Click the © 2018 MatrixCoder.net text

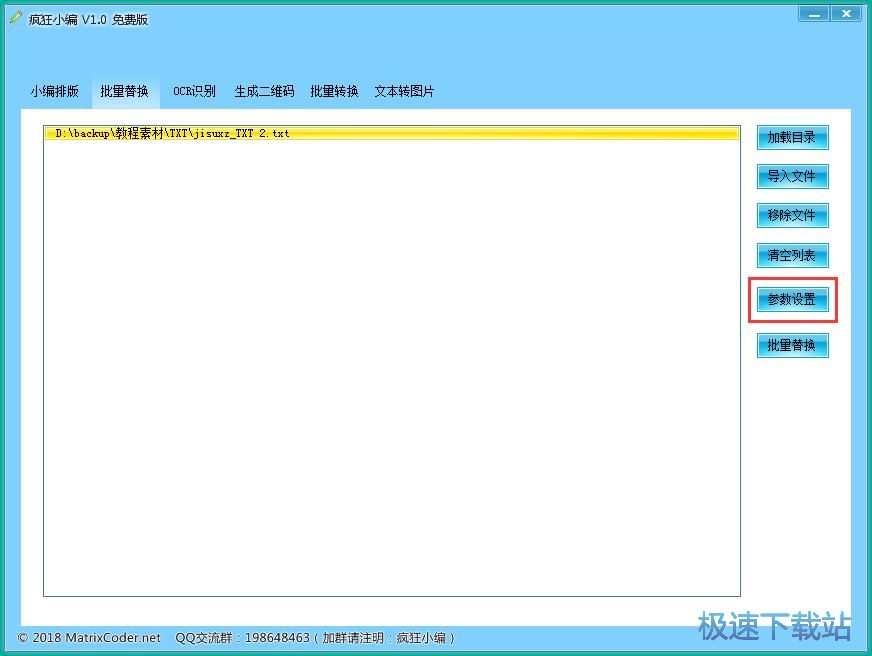pos(89,638)
